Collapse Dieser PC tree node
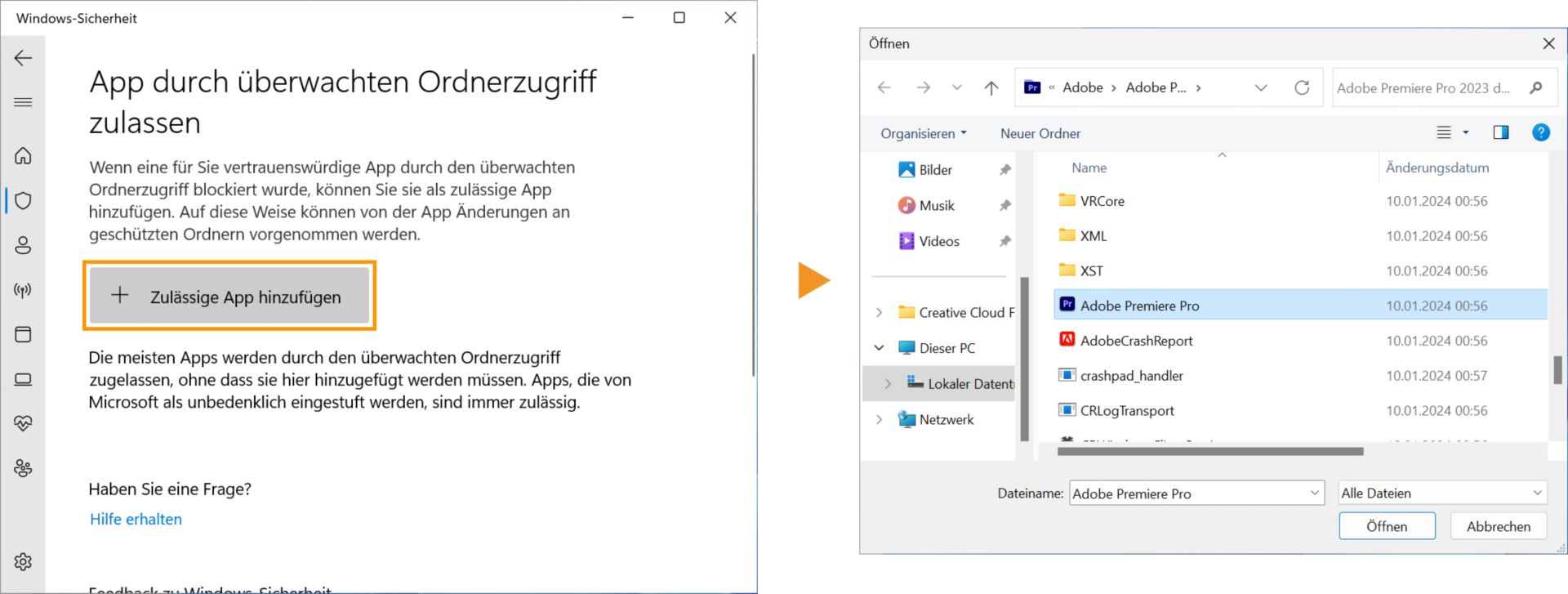The image size is (1568, 594). pyautogui.click(x=879, y=348)
